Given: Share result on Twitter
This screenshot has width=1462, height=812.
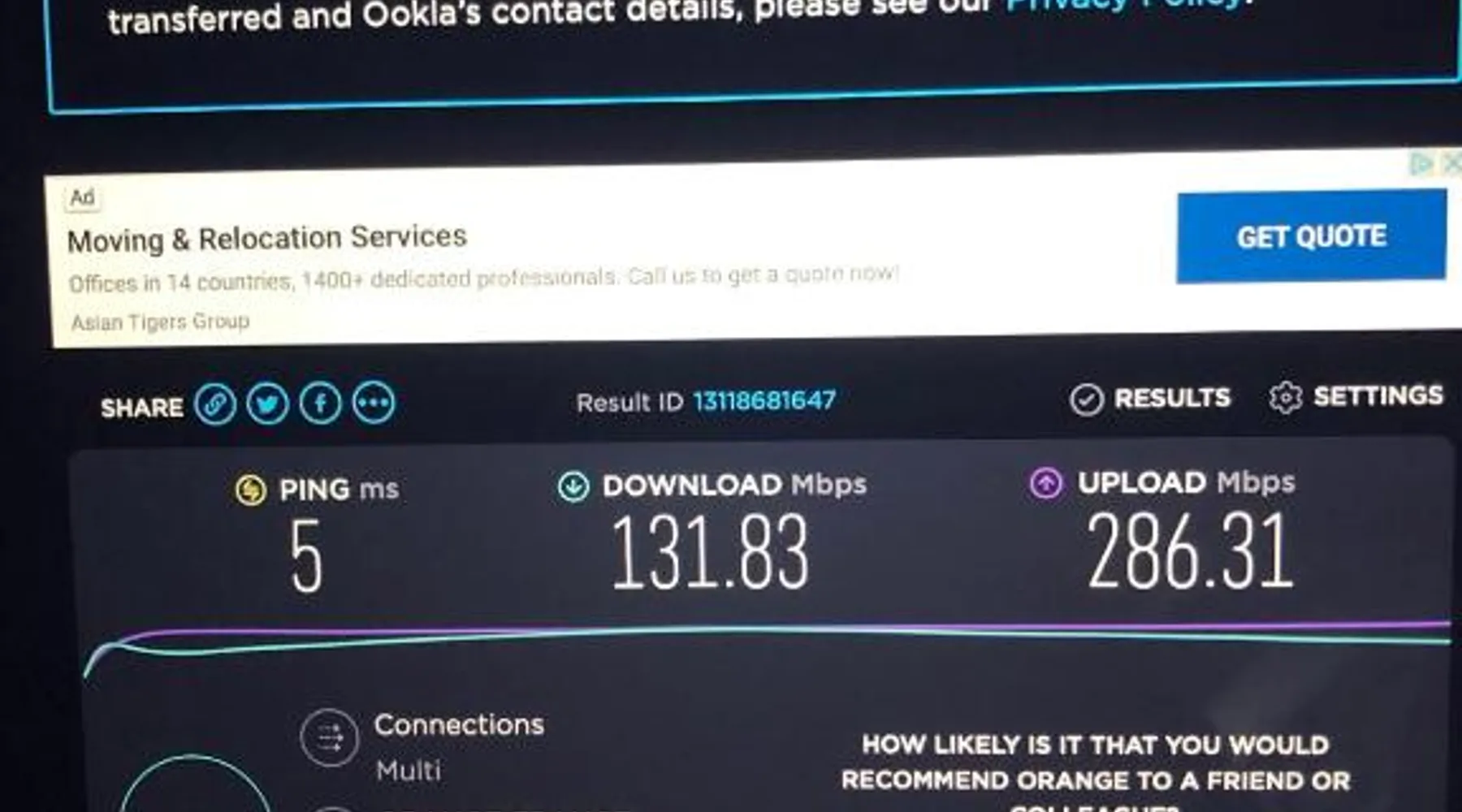Looking at the screenshot, I should click(267, 404).
